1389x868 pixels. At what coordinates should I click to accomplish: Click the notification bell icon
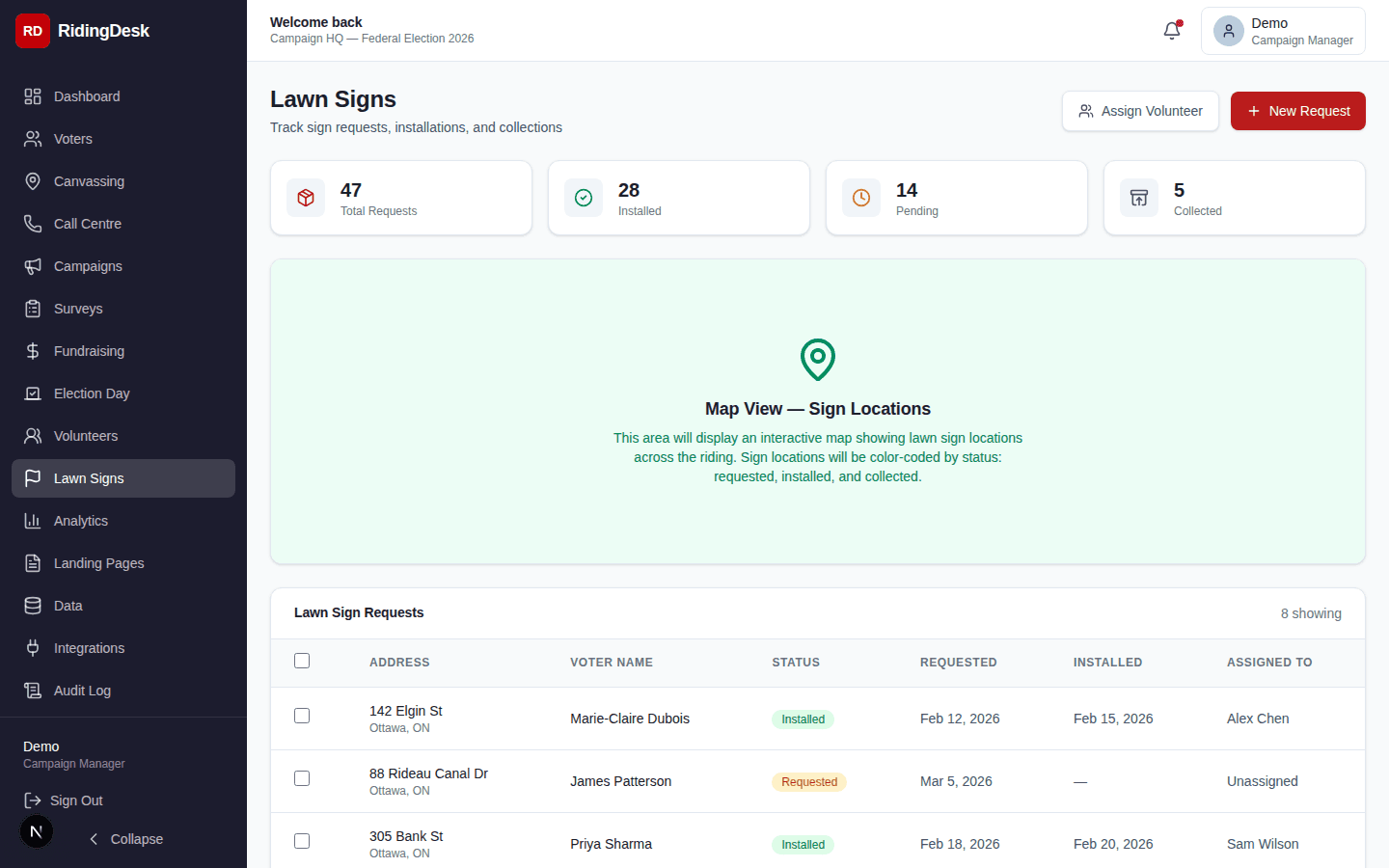[1172, 31]
